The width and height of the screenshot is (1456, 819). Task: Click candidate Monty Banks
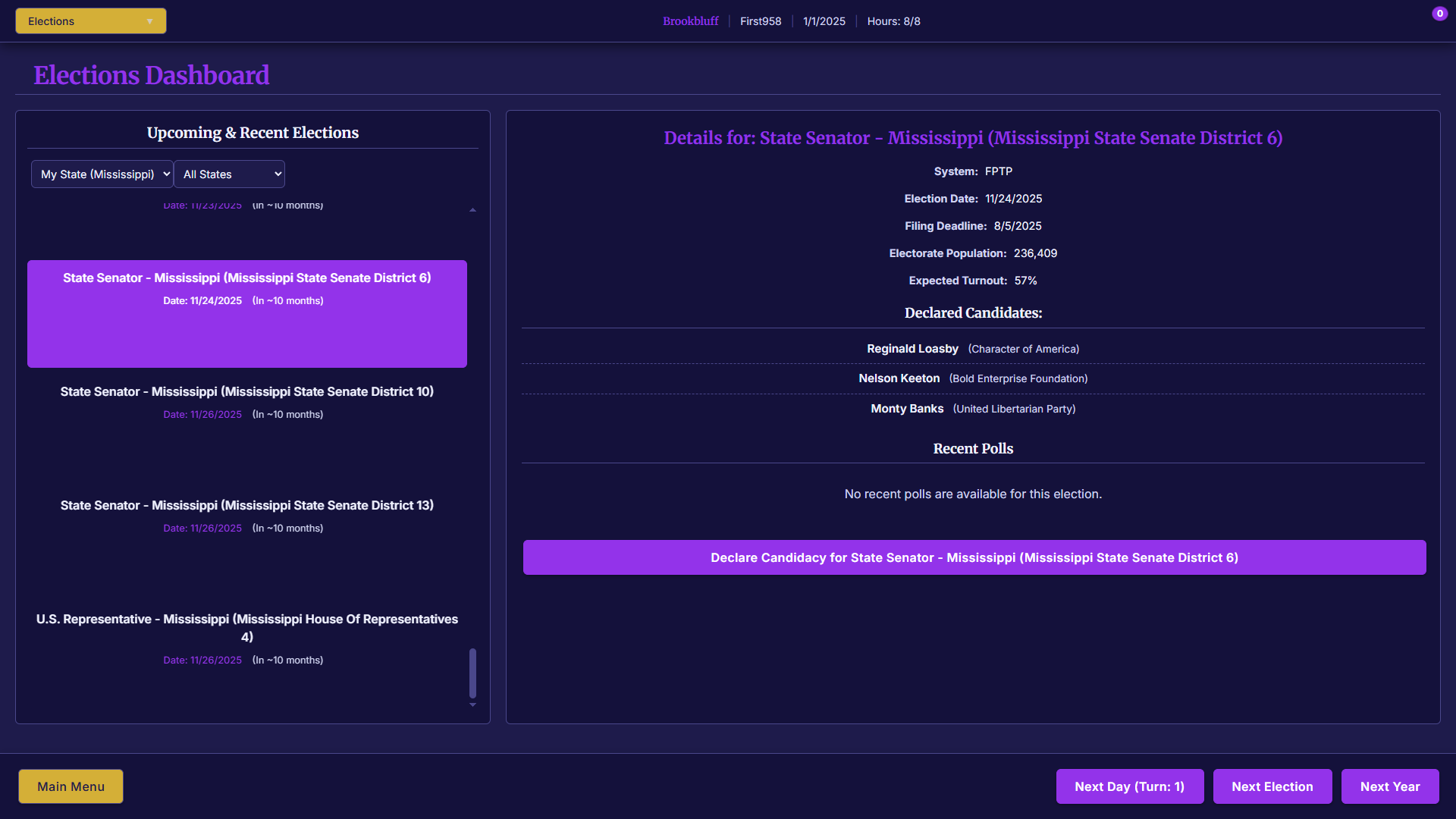click(907, 409)
